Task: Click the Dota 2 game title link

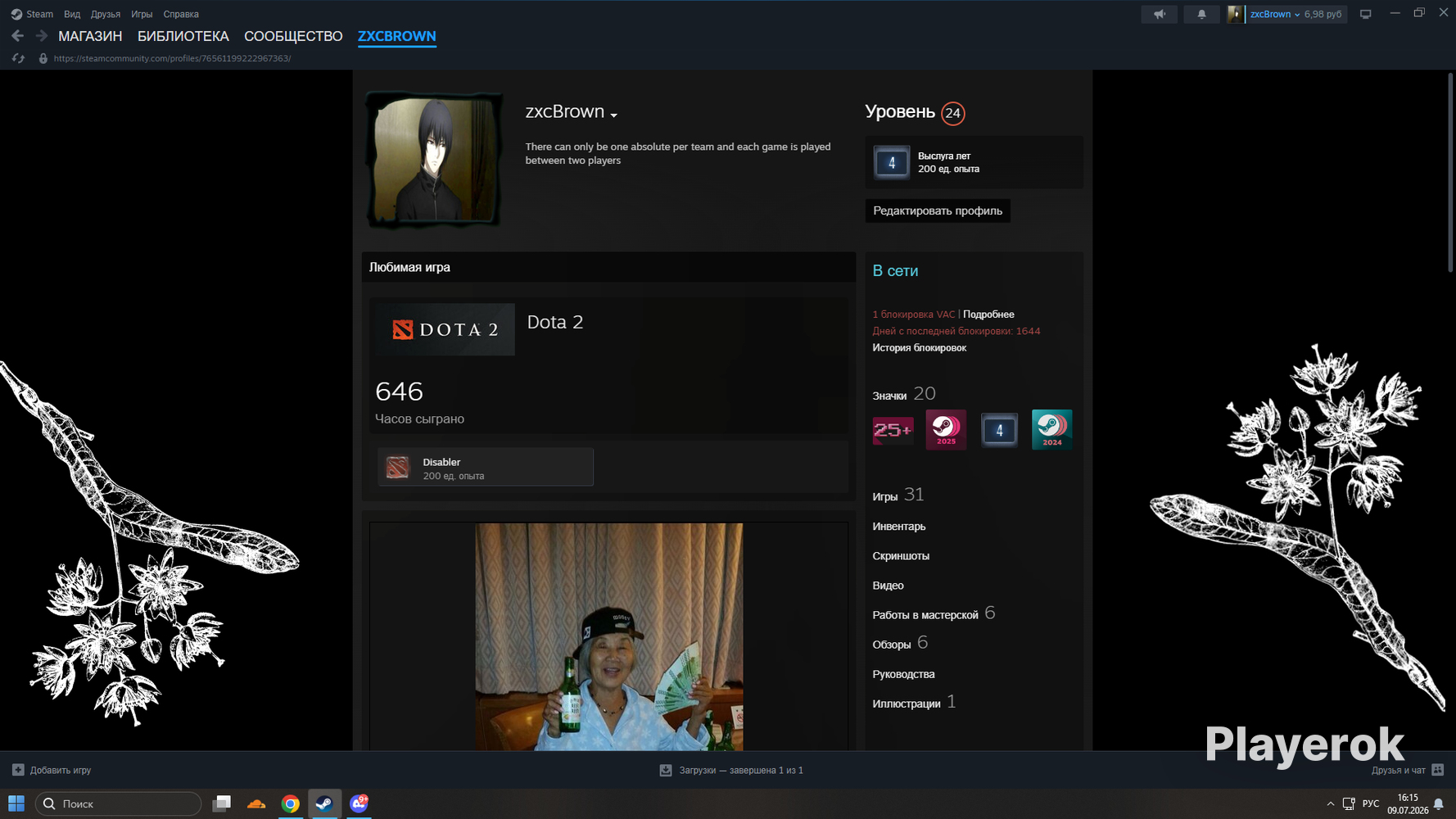Action: click(555, 322)
